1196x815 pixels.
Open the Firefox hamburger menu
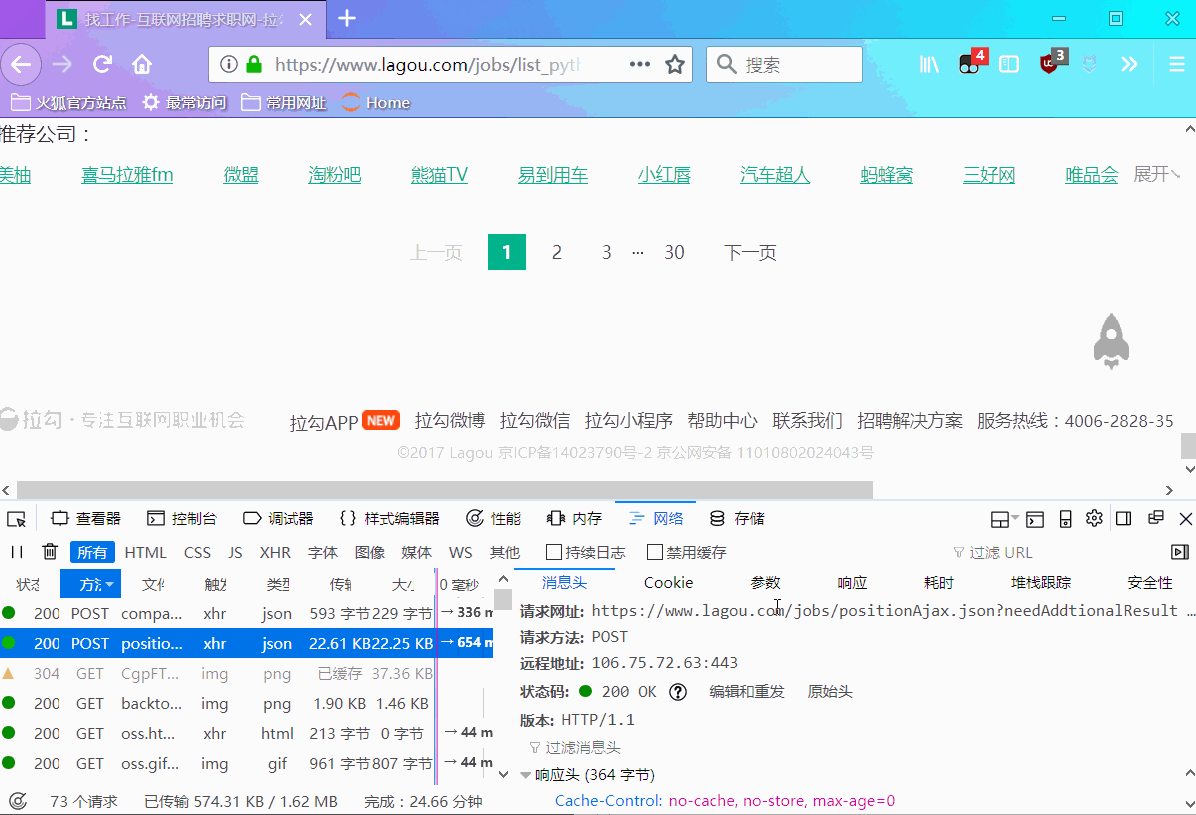coord(1176,65)
